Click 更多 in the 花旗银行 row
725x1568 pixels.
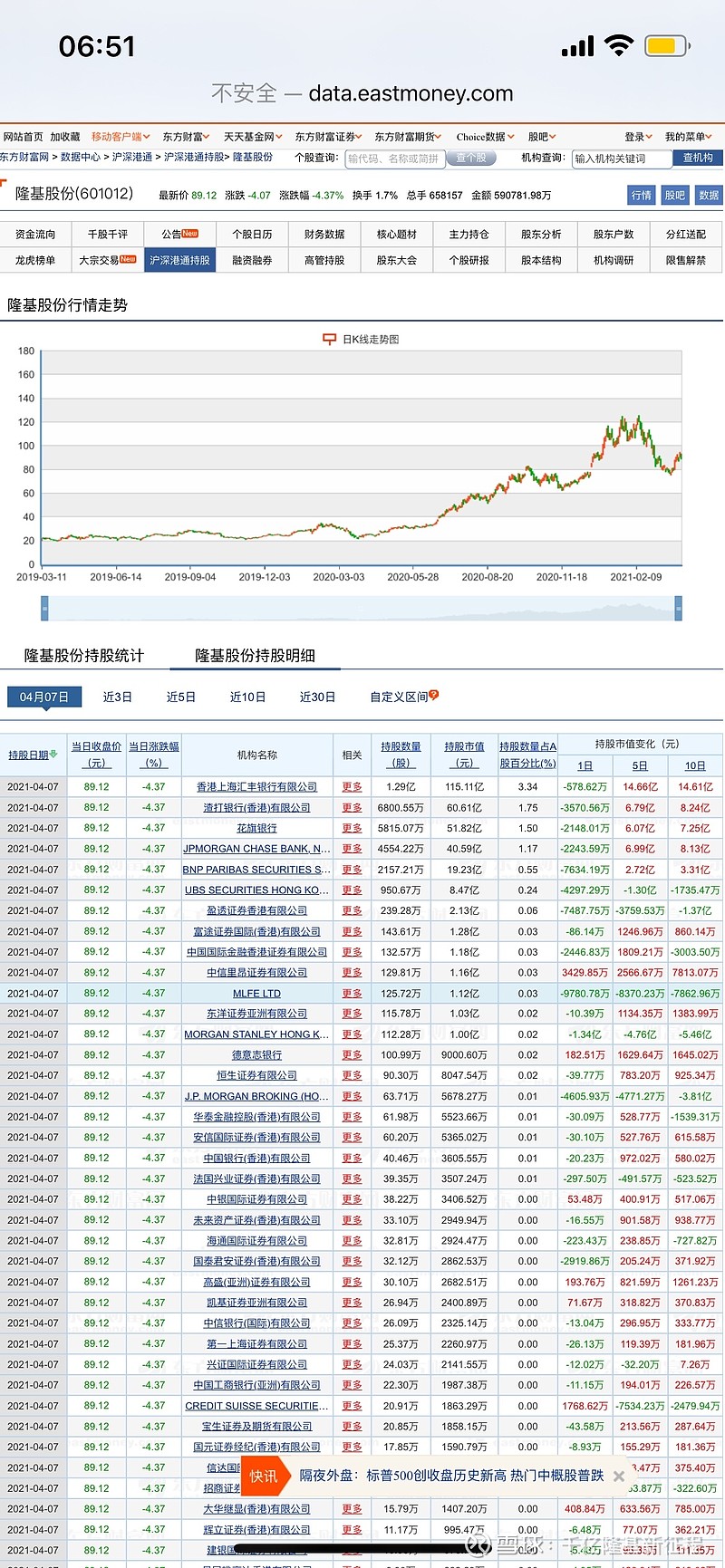(x=352, y=828)
